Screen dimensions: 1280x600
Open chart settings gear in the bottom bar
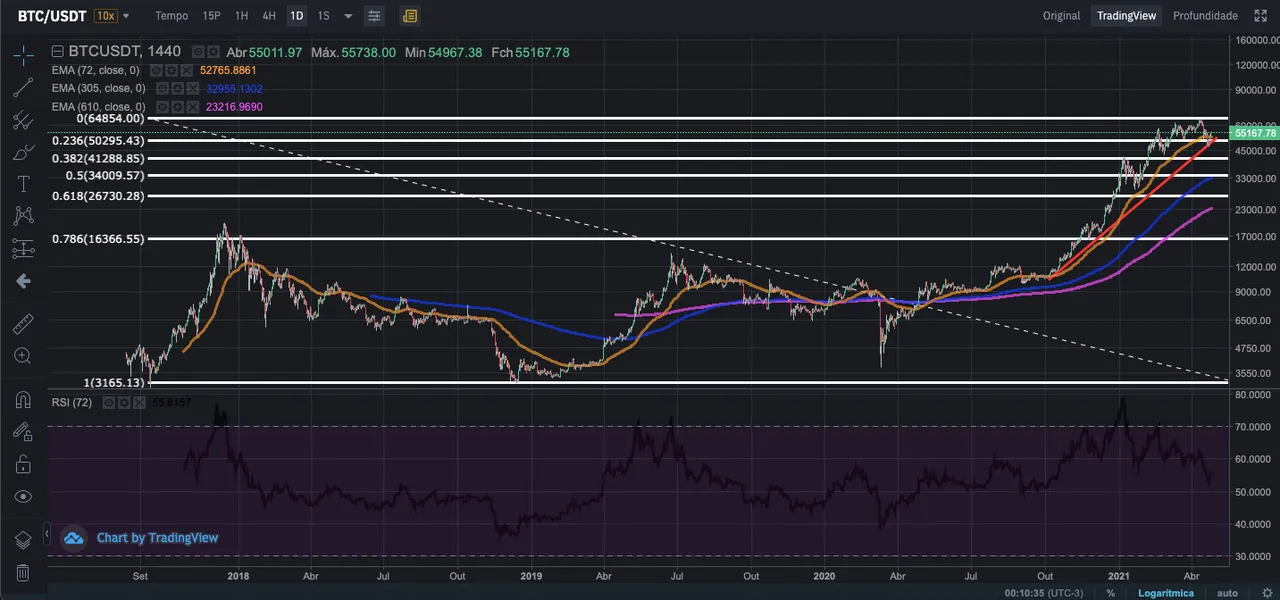click(1266, 593)
